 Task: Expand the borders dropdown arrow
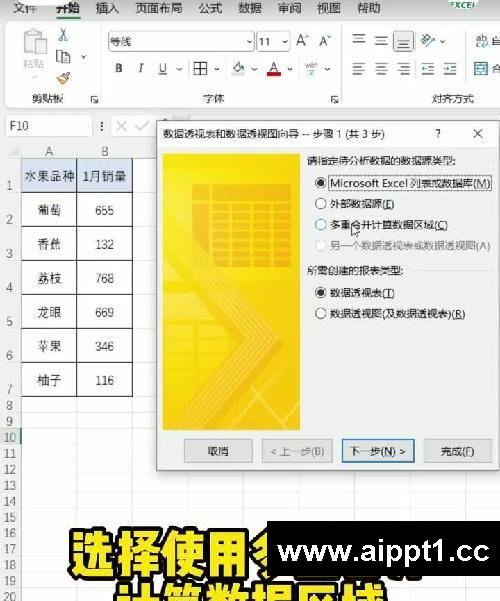217,69
